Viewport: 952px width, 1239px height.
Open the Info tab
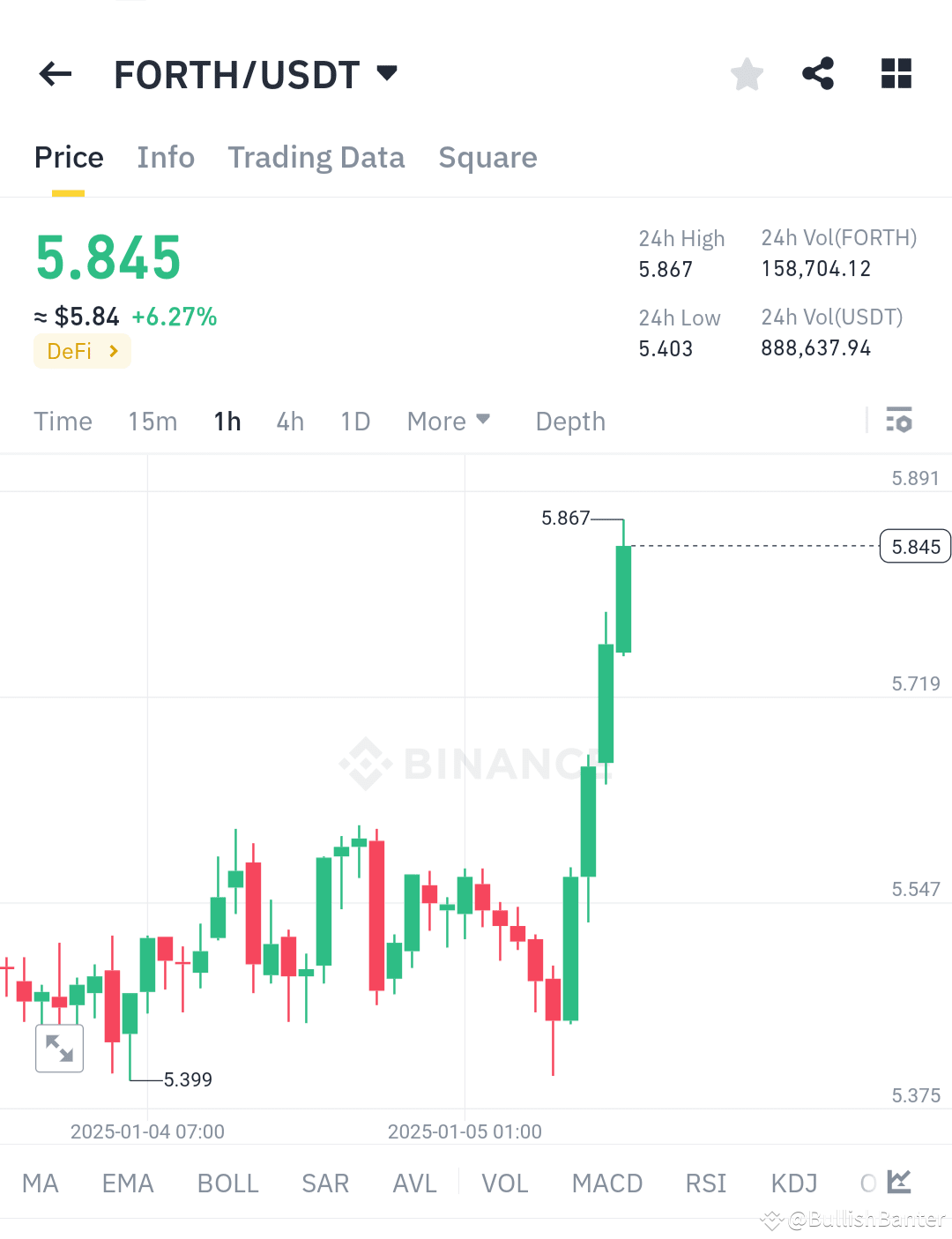(166, 157)
